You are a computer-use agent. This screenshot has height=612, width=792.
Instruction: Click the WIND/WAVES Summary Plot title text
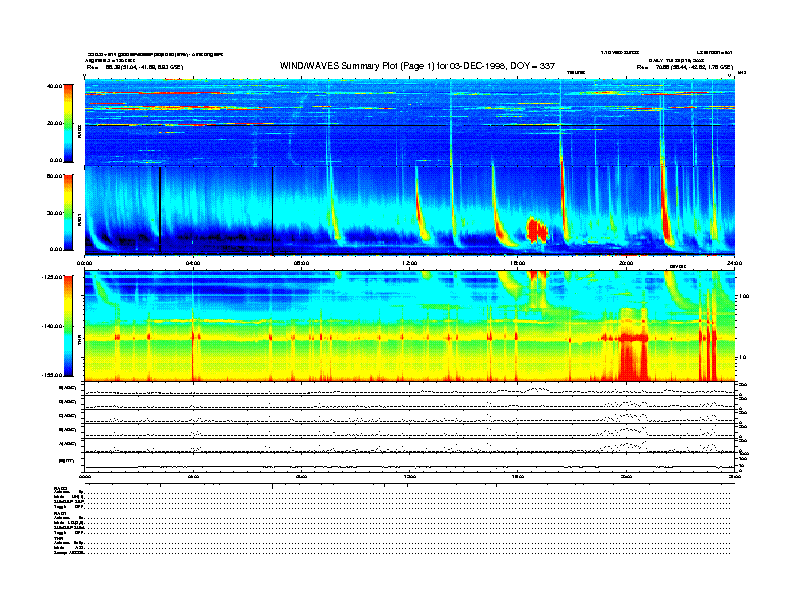click(417, 66)
